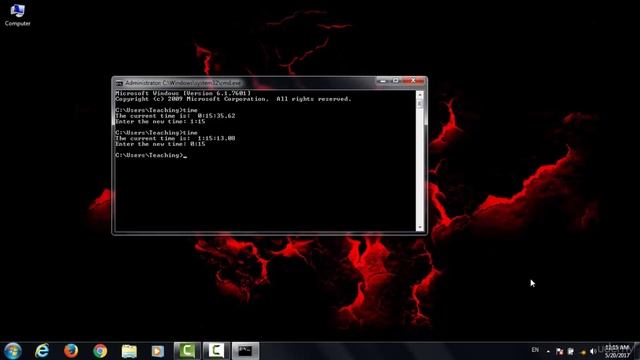Click the 'The current time is: 0:15:35.62' line
This screenshot has height=360, width=640.
(175, 116)
